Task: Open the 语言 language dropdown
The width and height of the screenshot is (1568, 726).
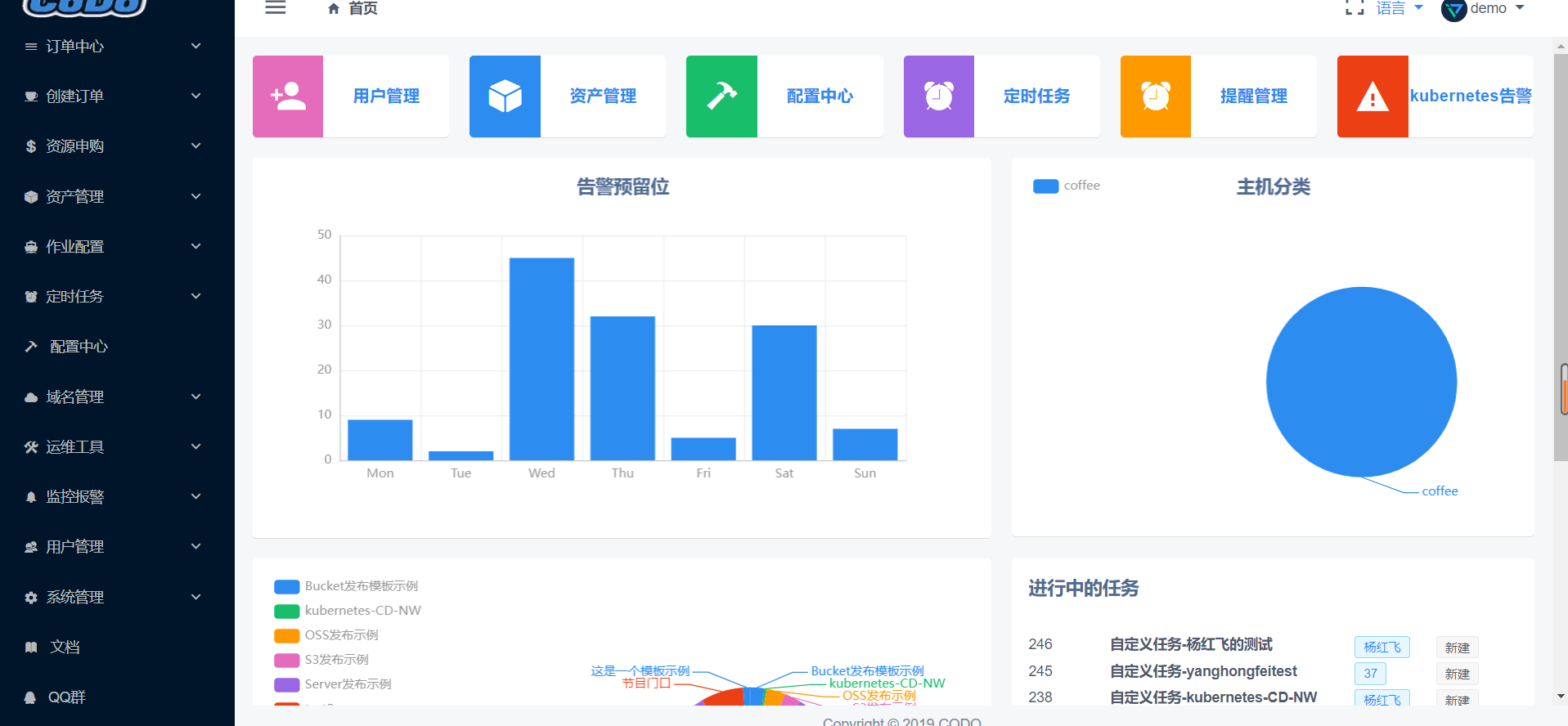Action: (1400, 8)
